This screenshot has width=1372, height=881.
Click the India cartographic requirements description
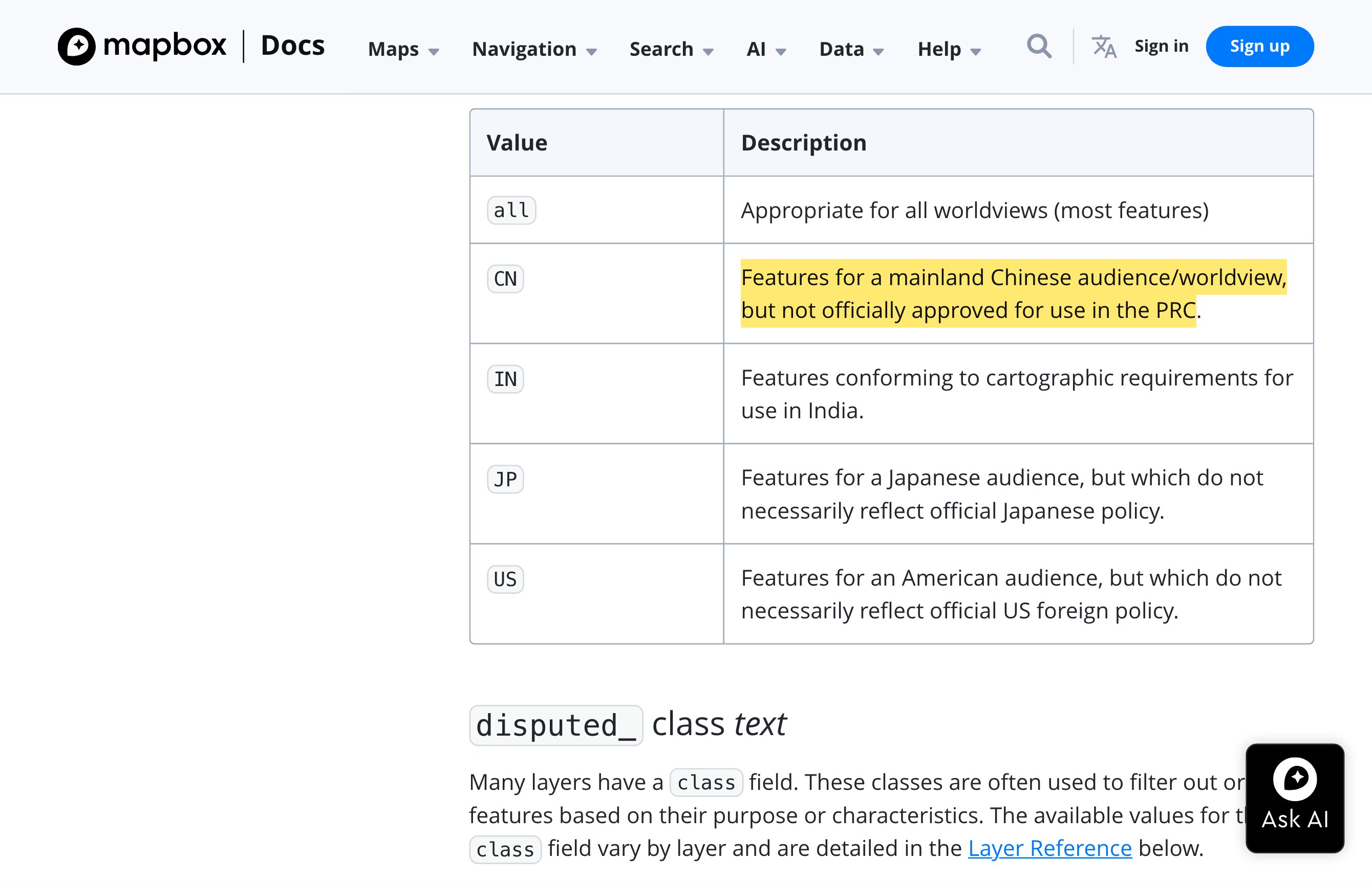point(1017,394)
